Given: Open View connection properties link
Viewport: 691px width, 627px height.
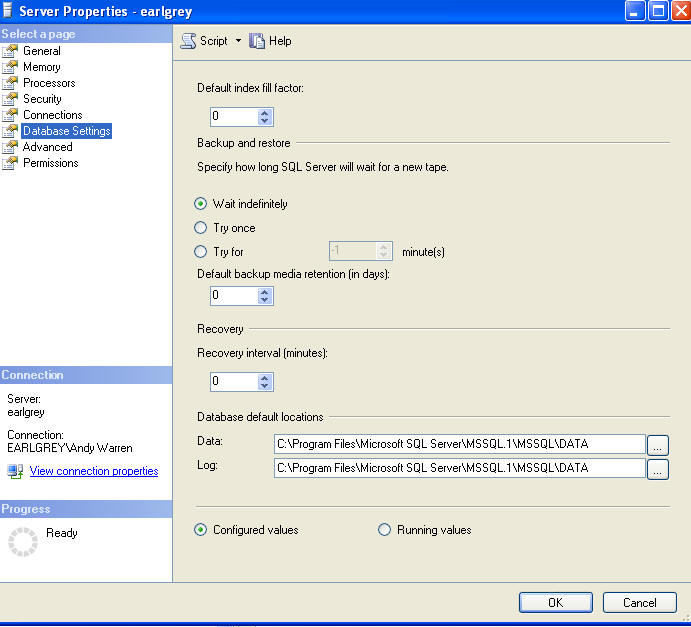Looking at the screenshot, I should point(93,471).
